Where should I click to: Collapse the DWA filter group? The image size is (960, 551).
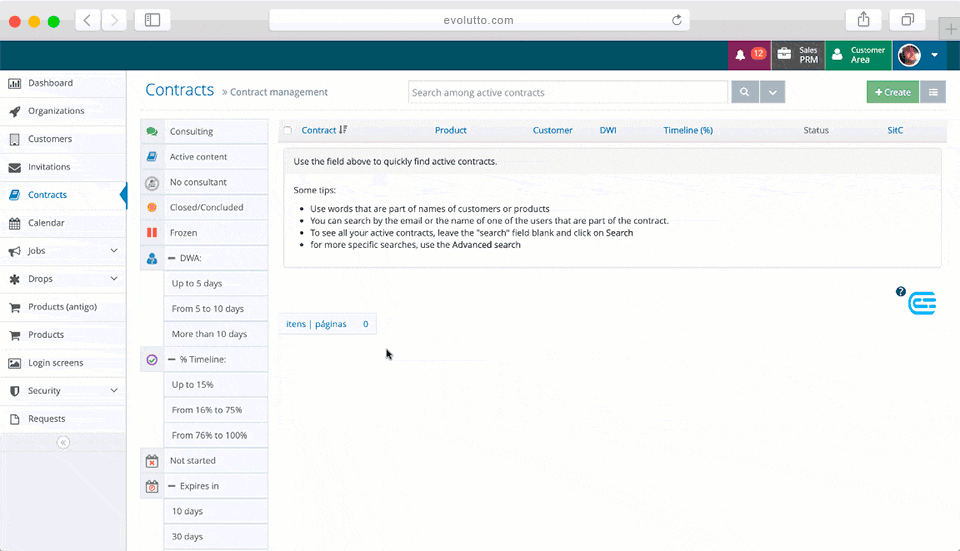click(172, 258)
